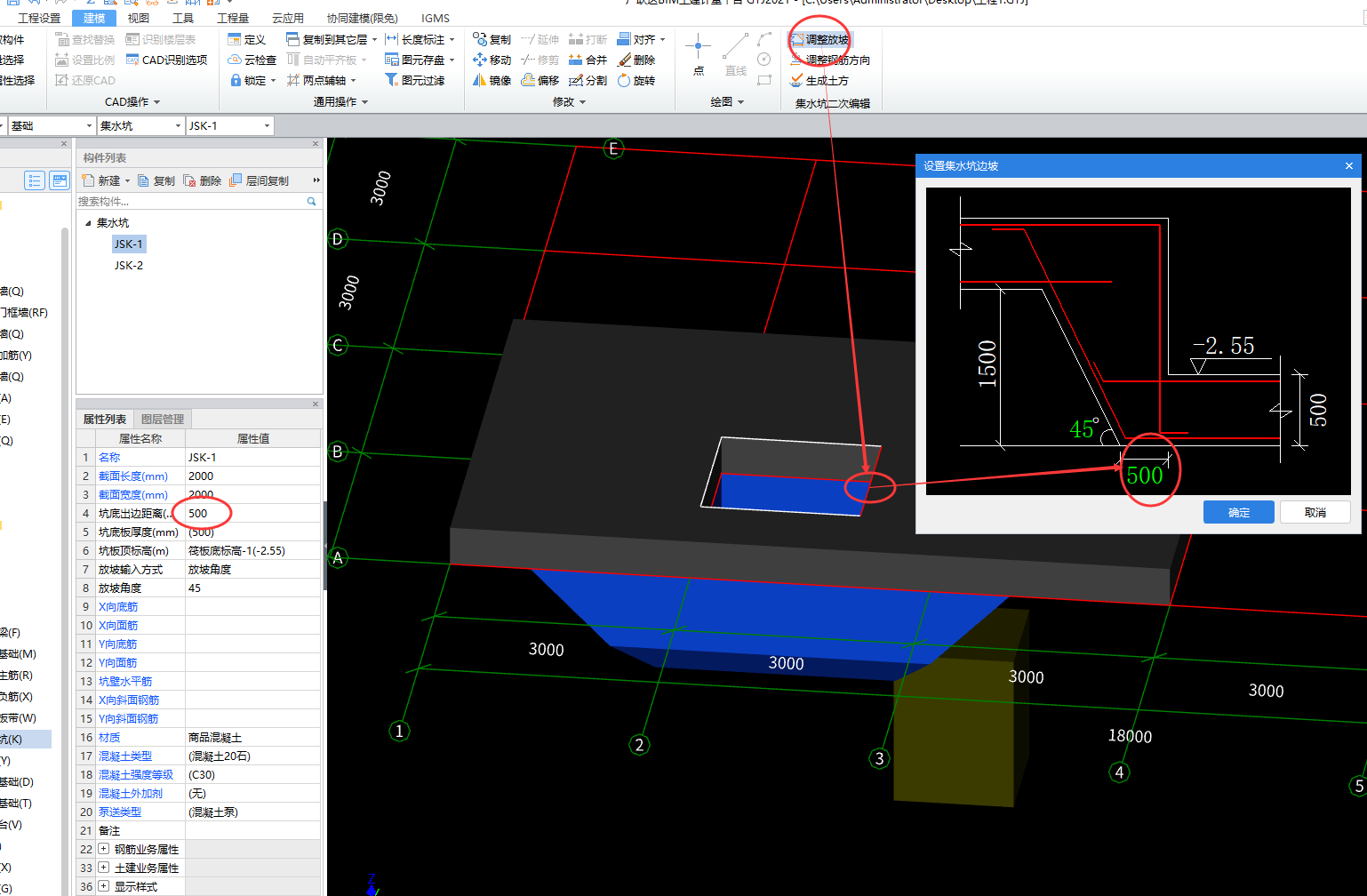Expand the 通用操作 group dropdown
The image size is (1367, 896).
pos(340,102)
